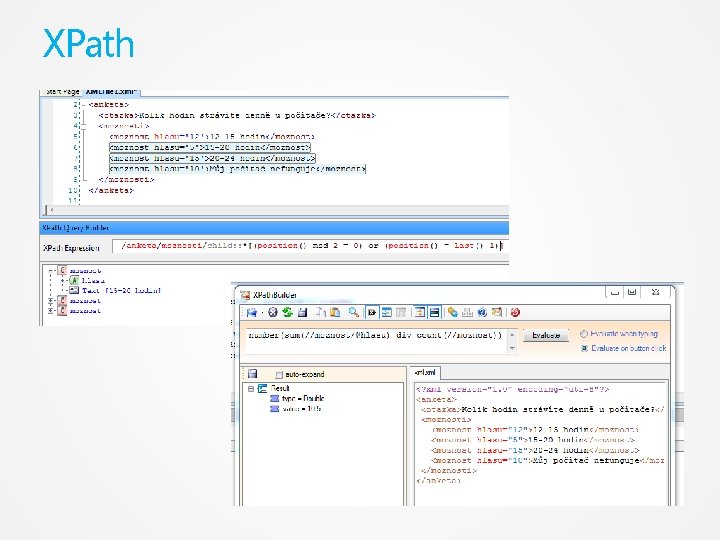Select 'Evaluate on button click' radio button

click(584, 348)
